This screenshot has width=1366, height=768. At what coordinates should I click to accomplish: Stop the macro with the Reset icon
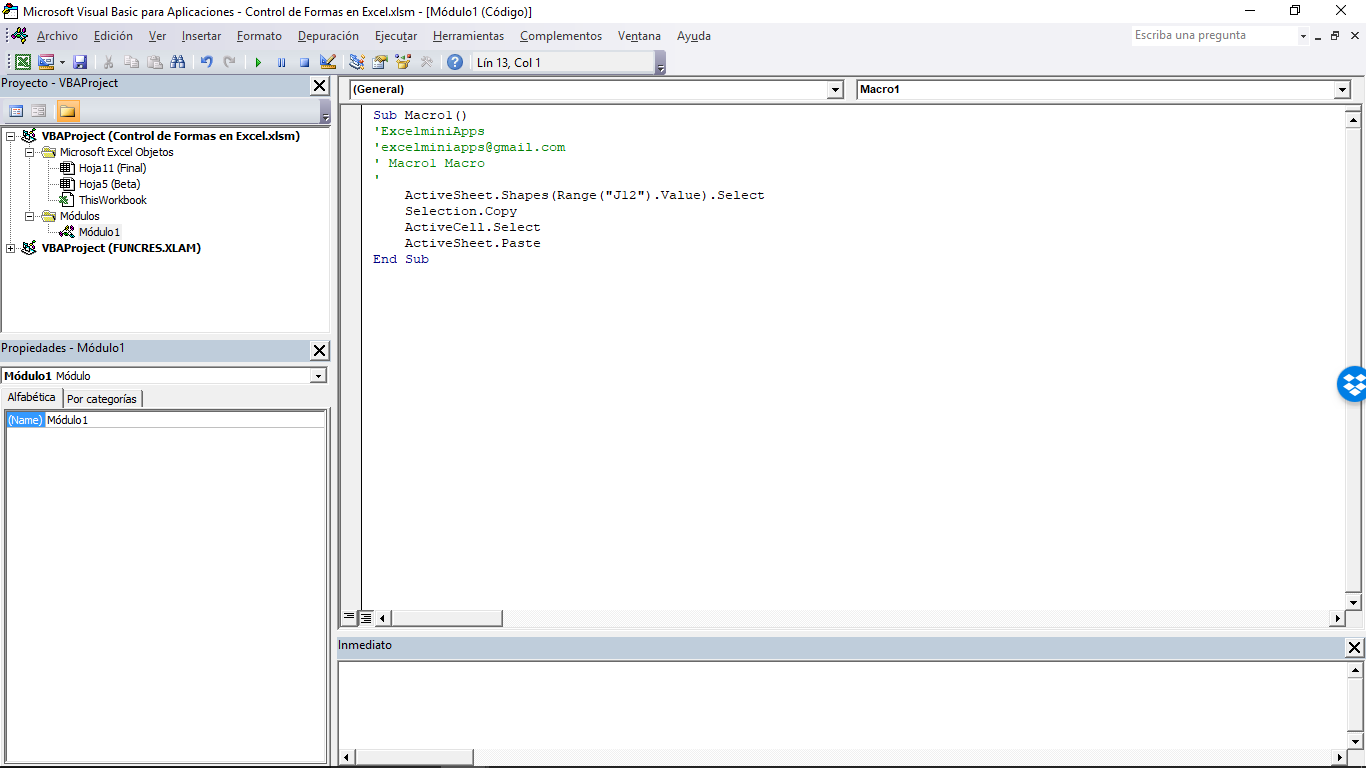[x=304, y=61]
